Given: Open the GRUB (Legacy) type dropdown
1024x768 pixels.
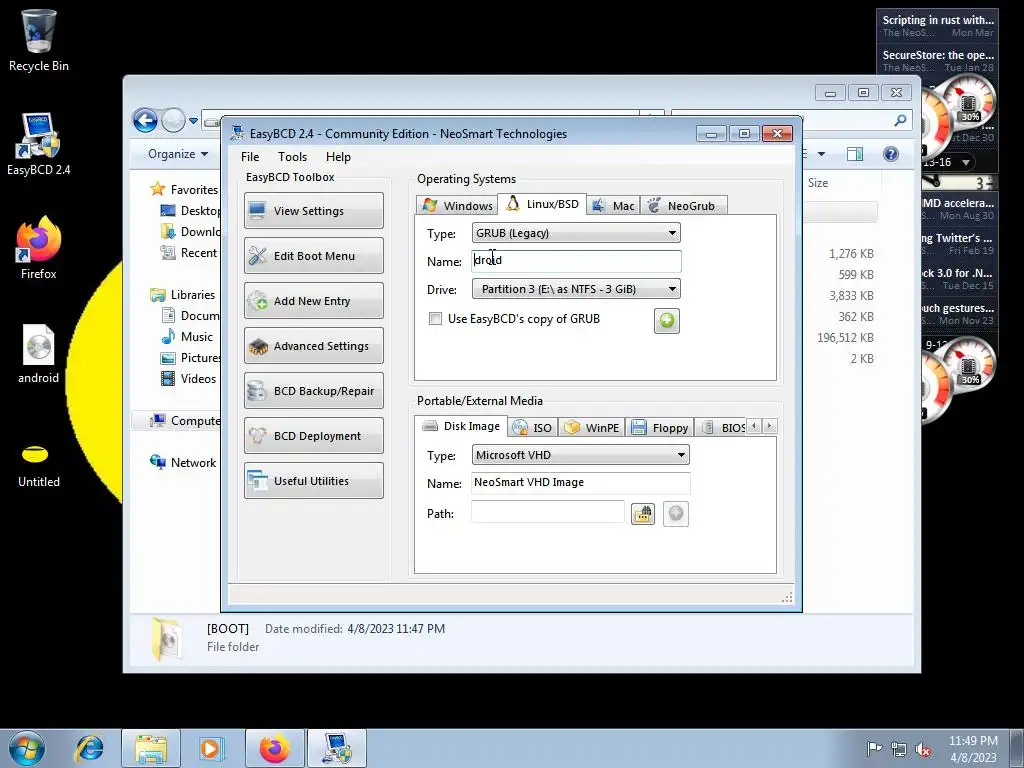Looking at the screenshot, I should 576,233.
